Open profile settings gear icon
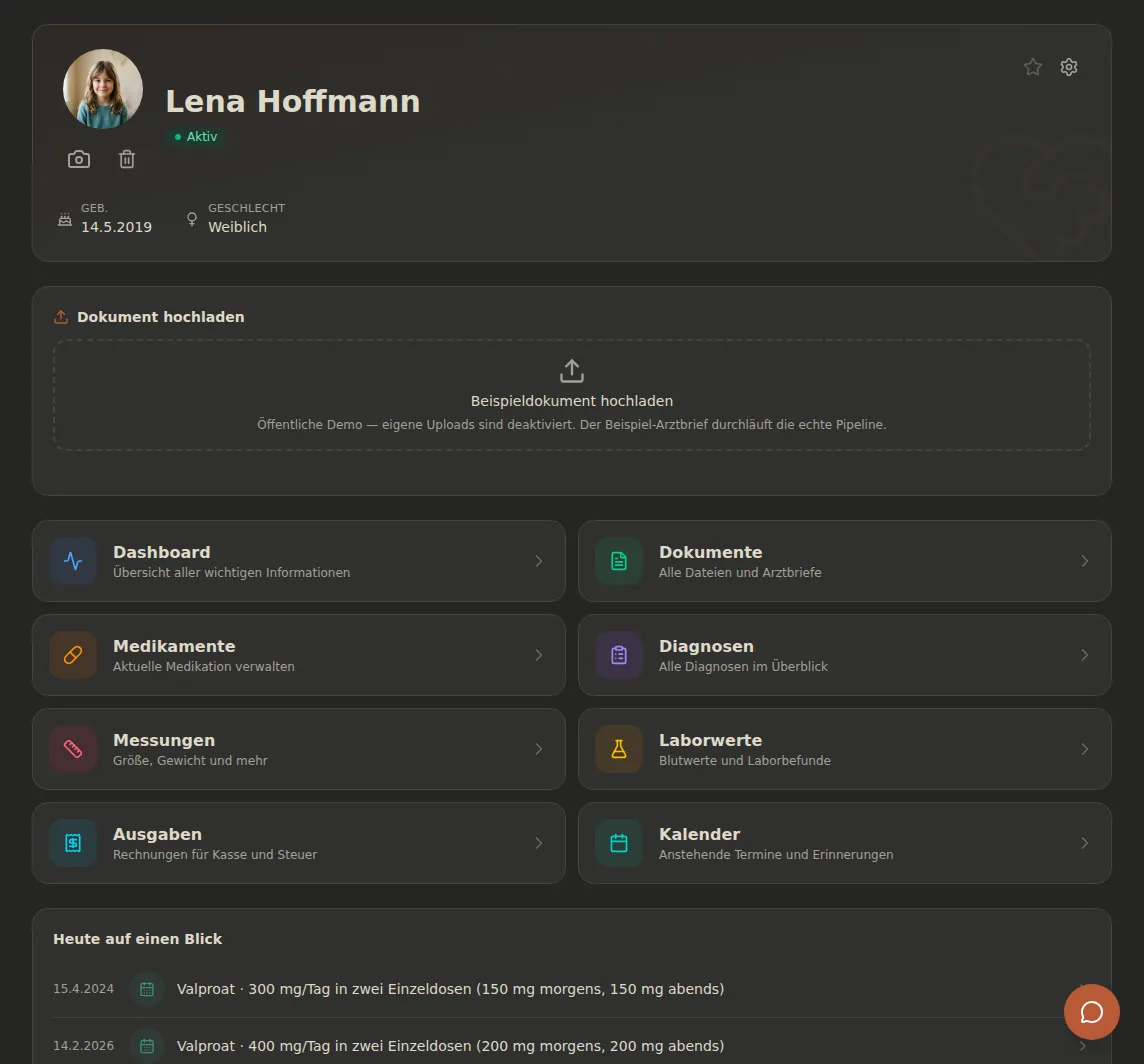Screen dimensions: 1144x1064 point(1069,67)
